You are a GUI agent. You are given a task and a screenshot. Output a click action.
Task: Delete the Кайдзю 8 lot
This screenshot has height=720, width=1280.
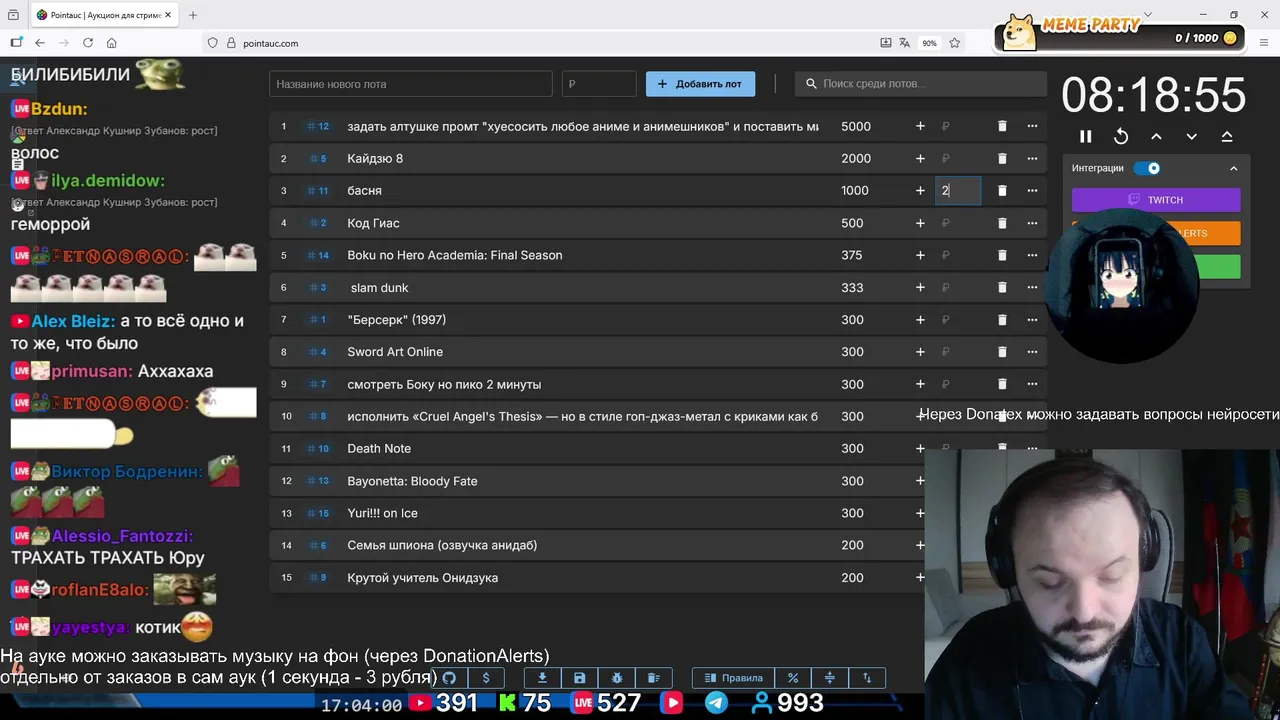tap(1002, 158)
